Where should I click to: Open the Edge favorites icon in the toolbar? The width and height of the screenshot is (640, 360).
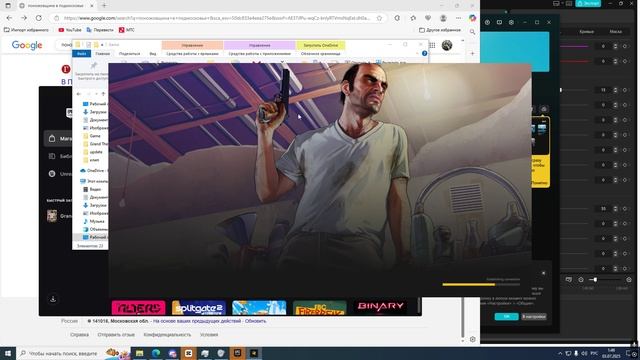(x=413, y=18)
